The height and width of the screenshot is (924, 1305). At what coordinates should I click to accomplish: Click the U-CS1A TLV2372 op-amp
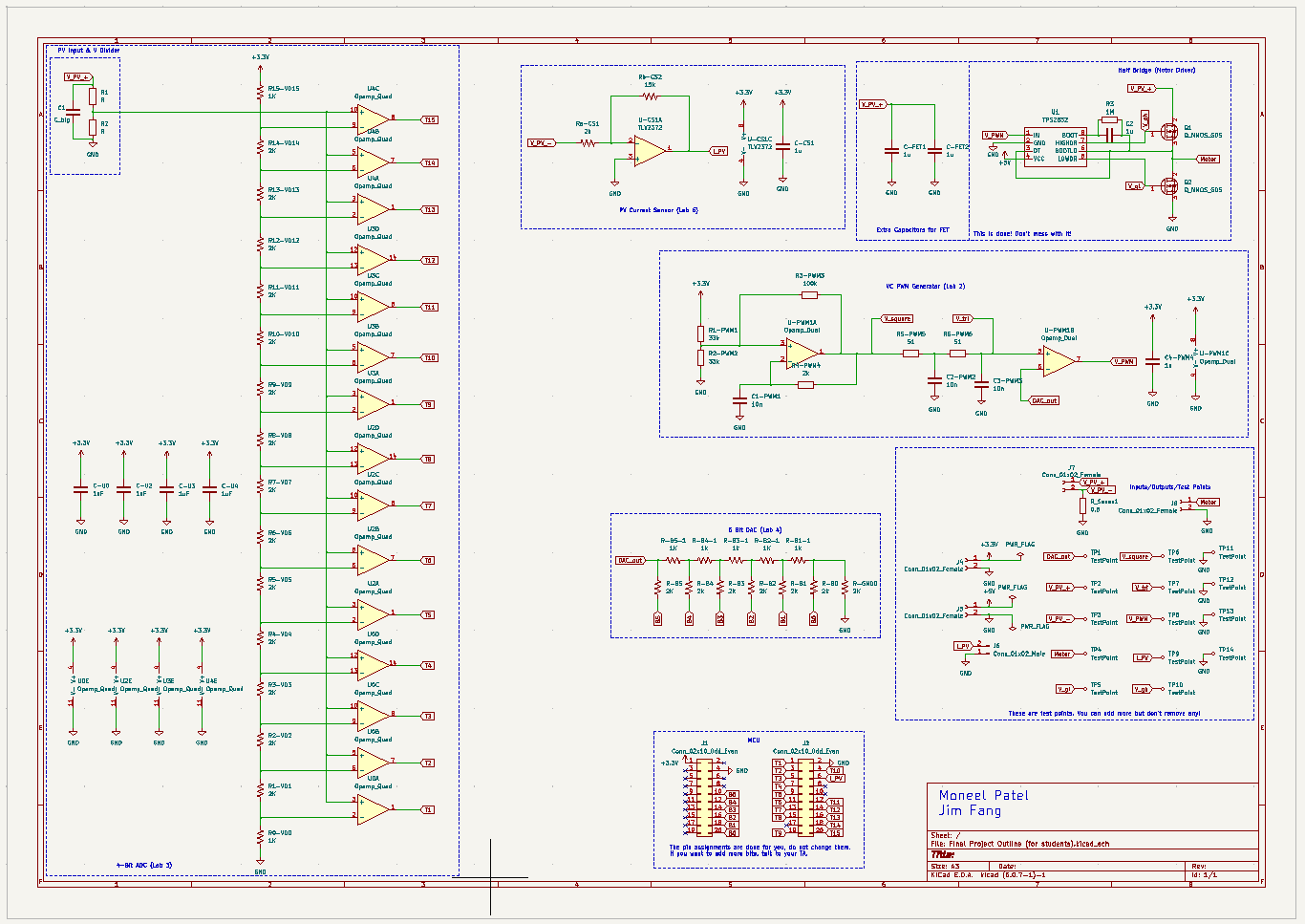[x=650, y=150]
